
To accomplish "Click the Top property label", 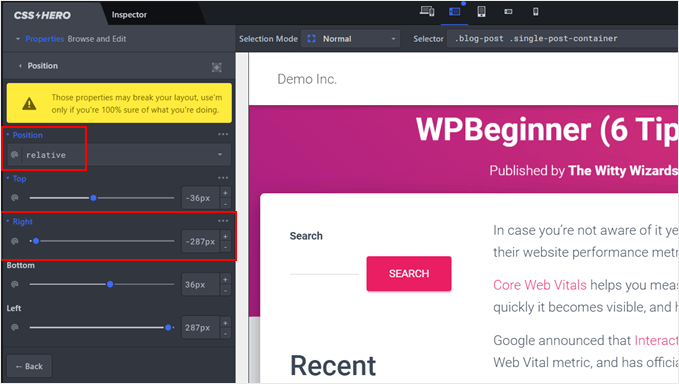I will (19, 178).
